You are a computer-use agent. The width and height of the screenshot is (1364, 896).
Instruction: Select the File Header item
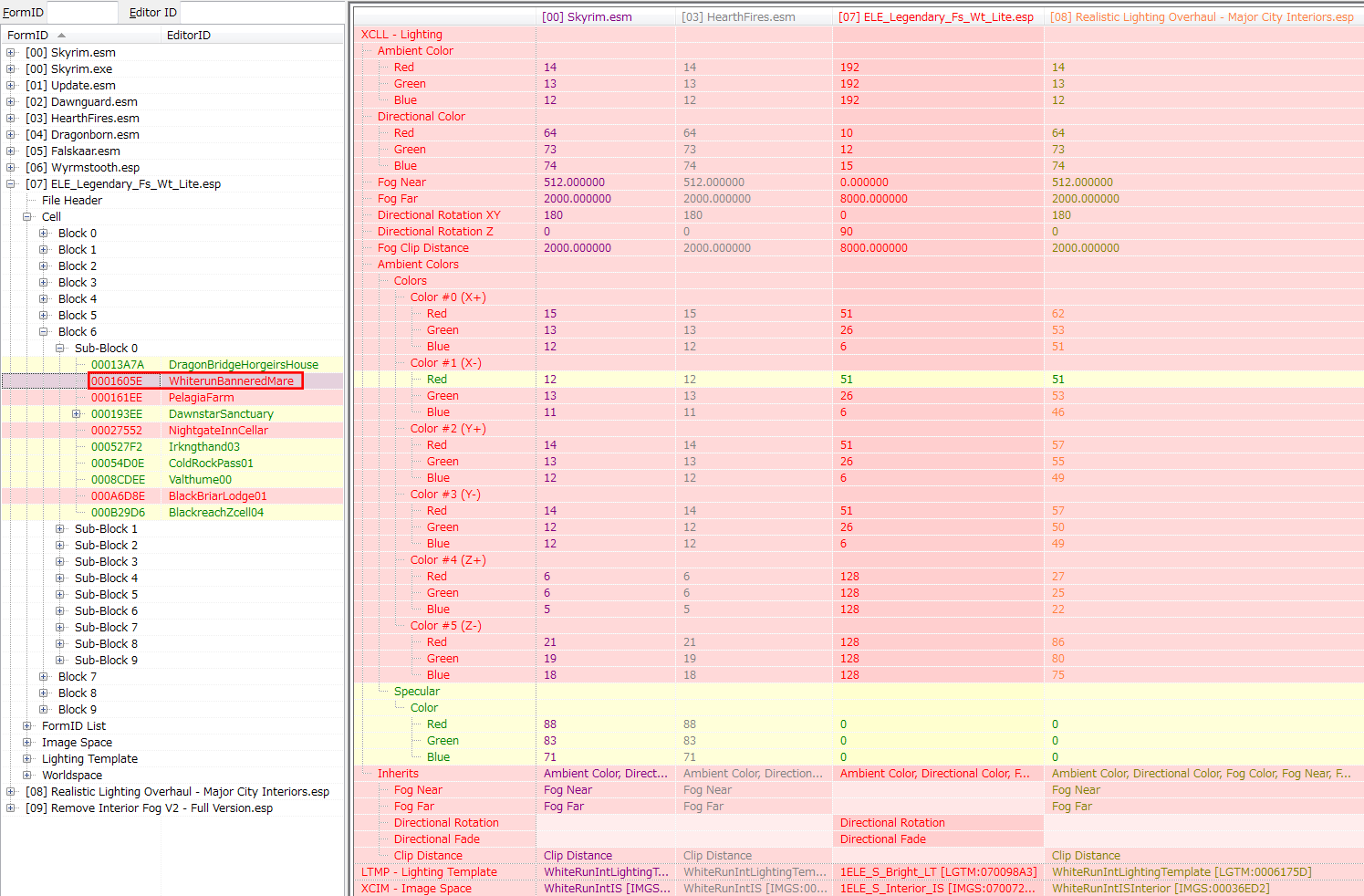[x=72, y=201]
